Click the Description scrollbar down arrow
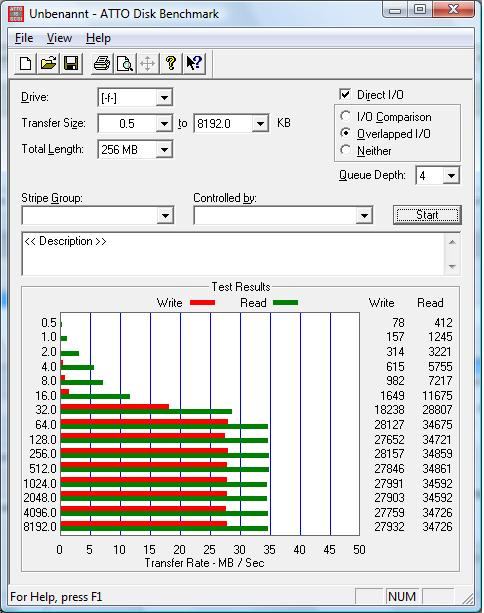Image resolution: width=484 pixels, height=613 pixels. pyautogui.click(x=452, y=267)
